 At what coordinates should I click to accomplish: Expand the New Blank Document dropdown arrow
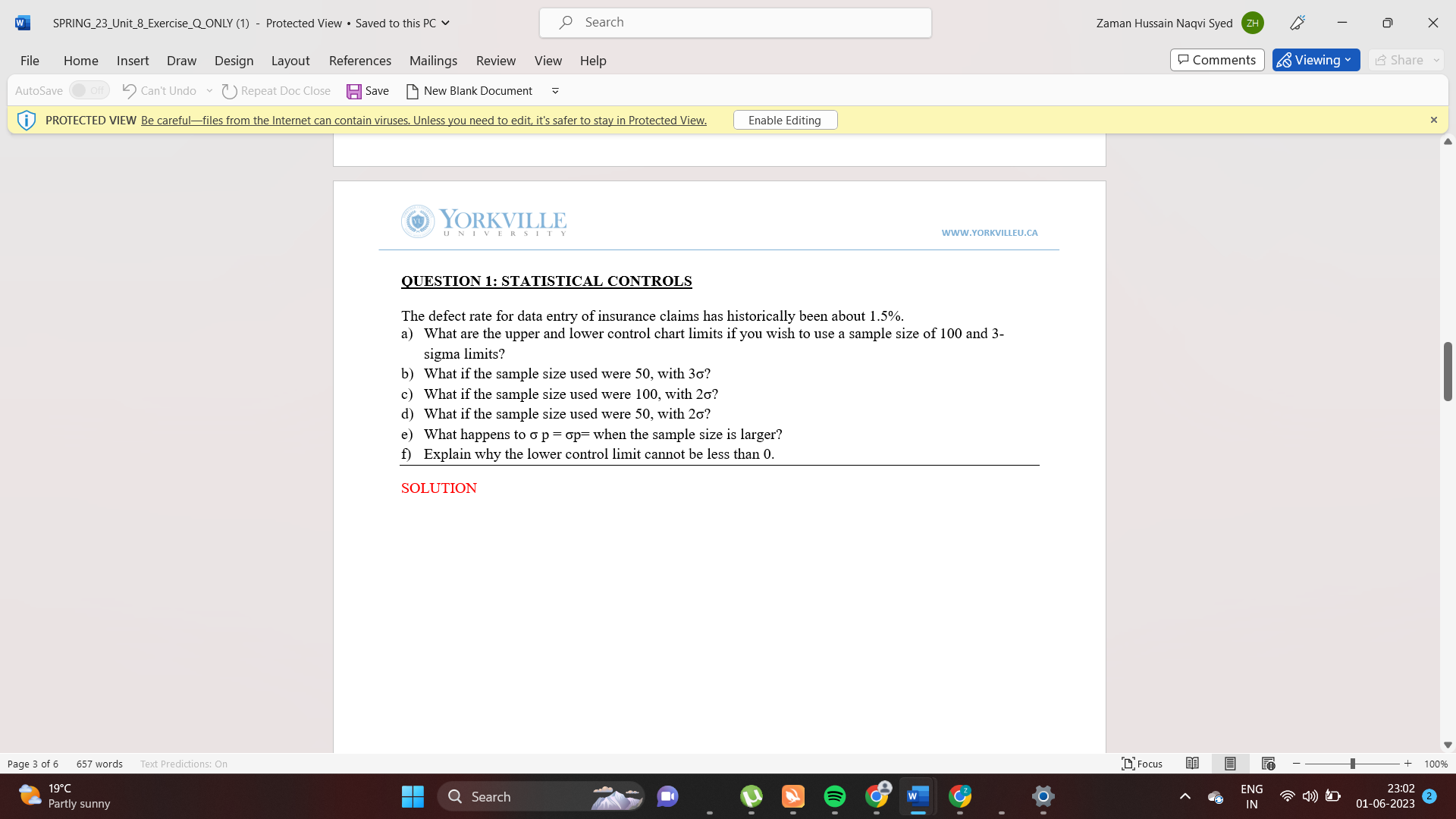[x=555, y=90]
